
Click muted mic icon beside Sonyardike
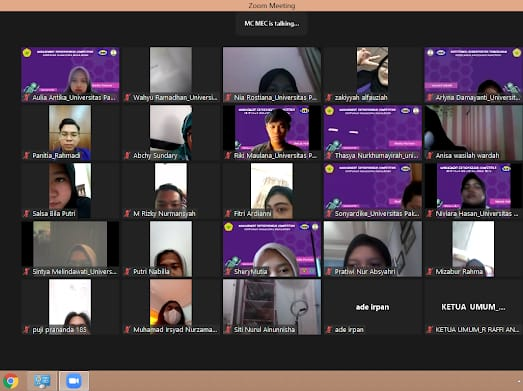[x=329, y=214]
